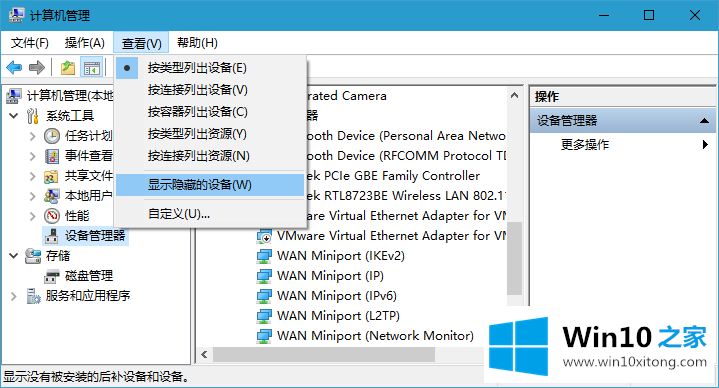
Task: Click the 设备管理器 header in Actions pane
Action: [x=622, y=121]
